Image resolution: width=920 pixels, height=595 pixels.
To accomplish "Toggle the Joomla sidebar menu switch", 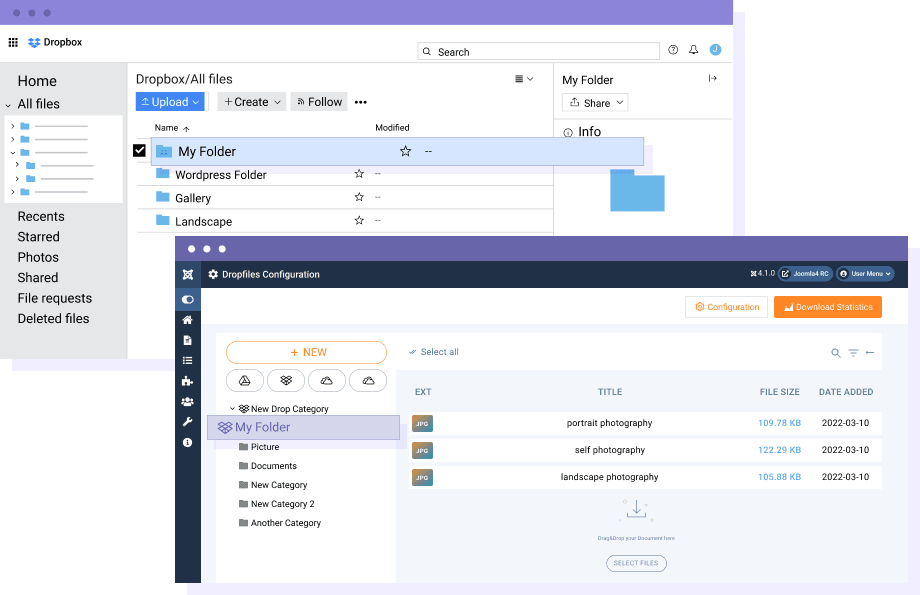I will click(x=187, y=299).
